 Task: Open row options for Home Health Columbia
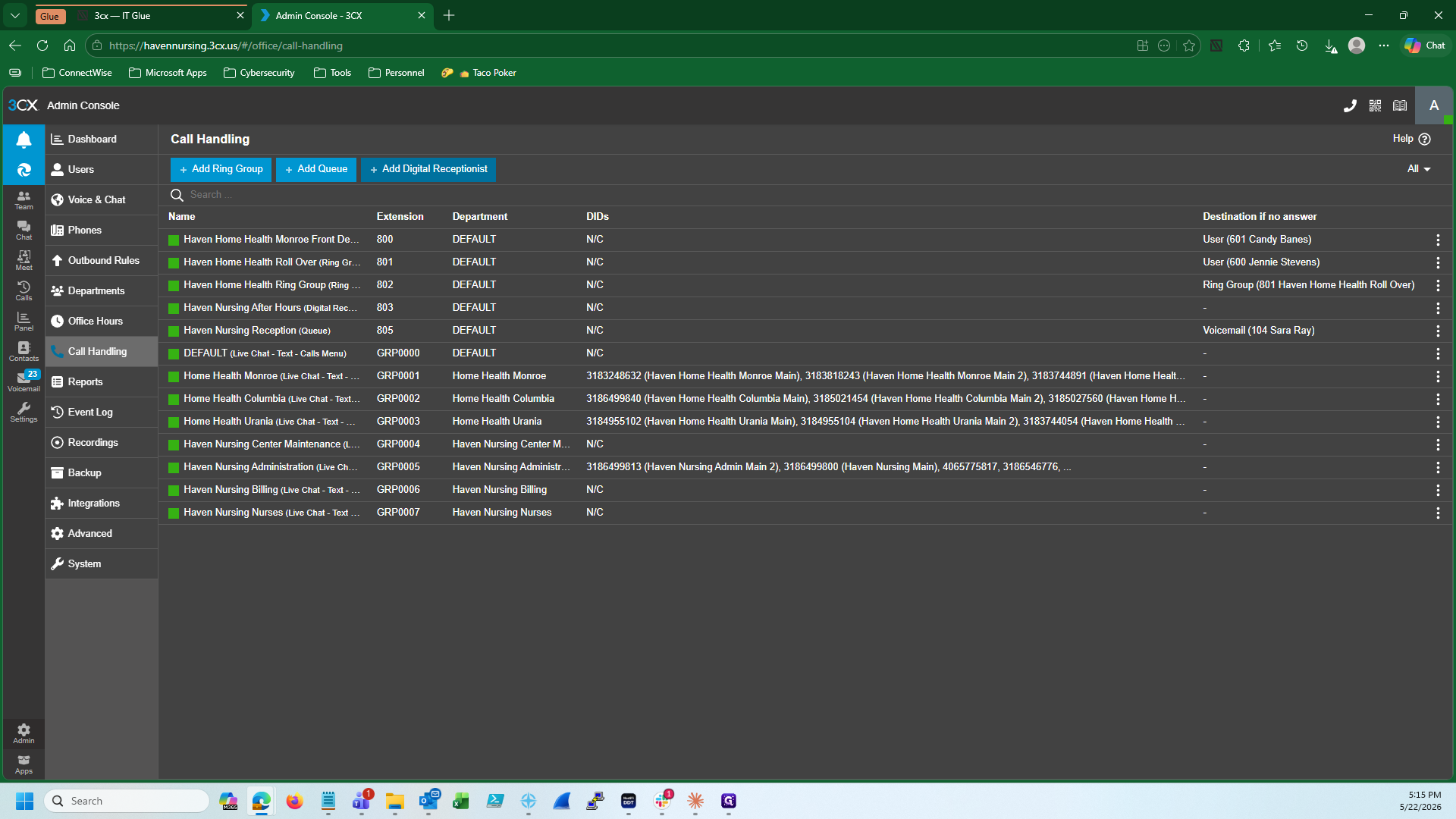pos(1438,399)
